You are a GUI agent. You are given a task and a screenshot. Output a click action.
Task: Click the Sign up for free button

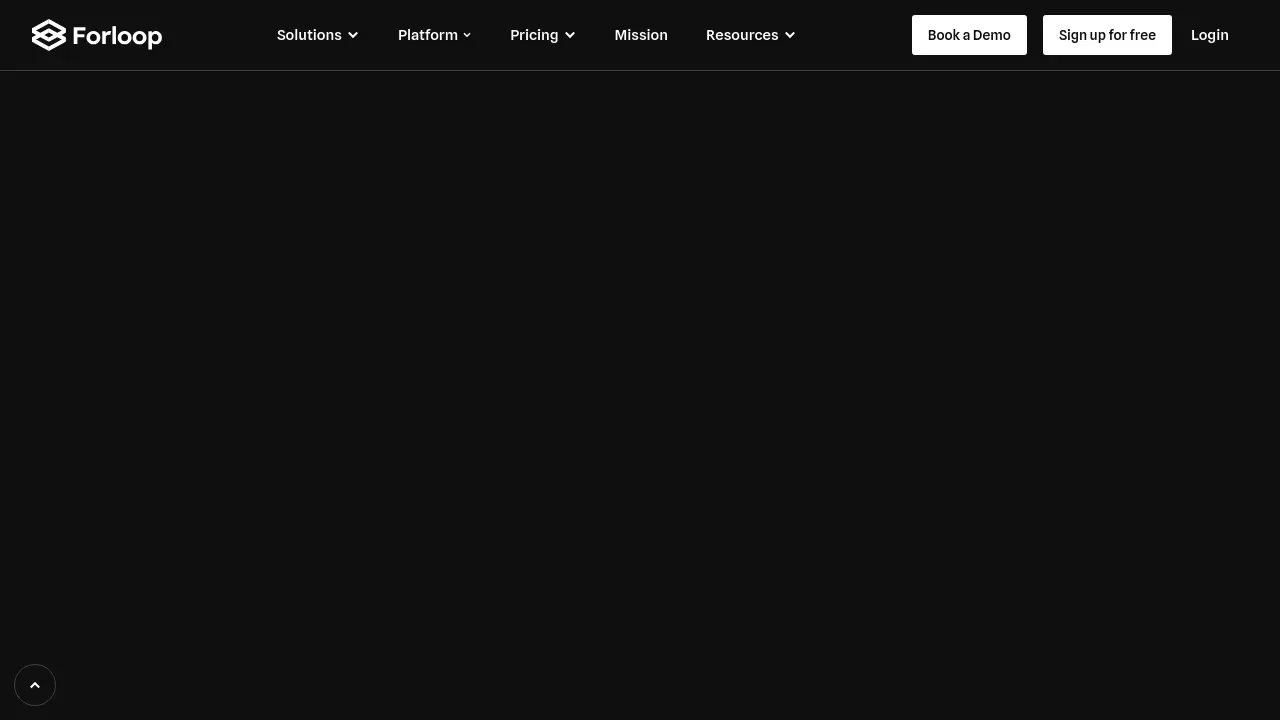[x=1107, y=35]
